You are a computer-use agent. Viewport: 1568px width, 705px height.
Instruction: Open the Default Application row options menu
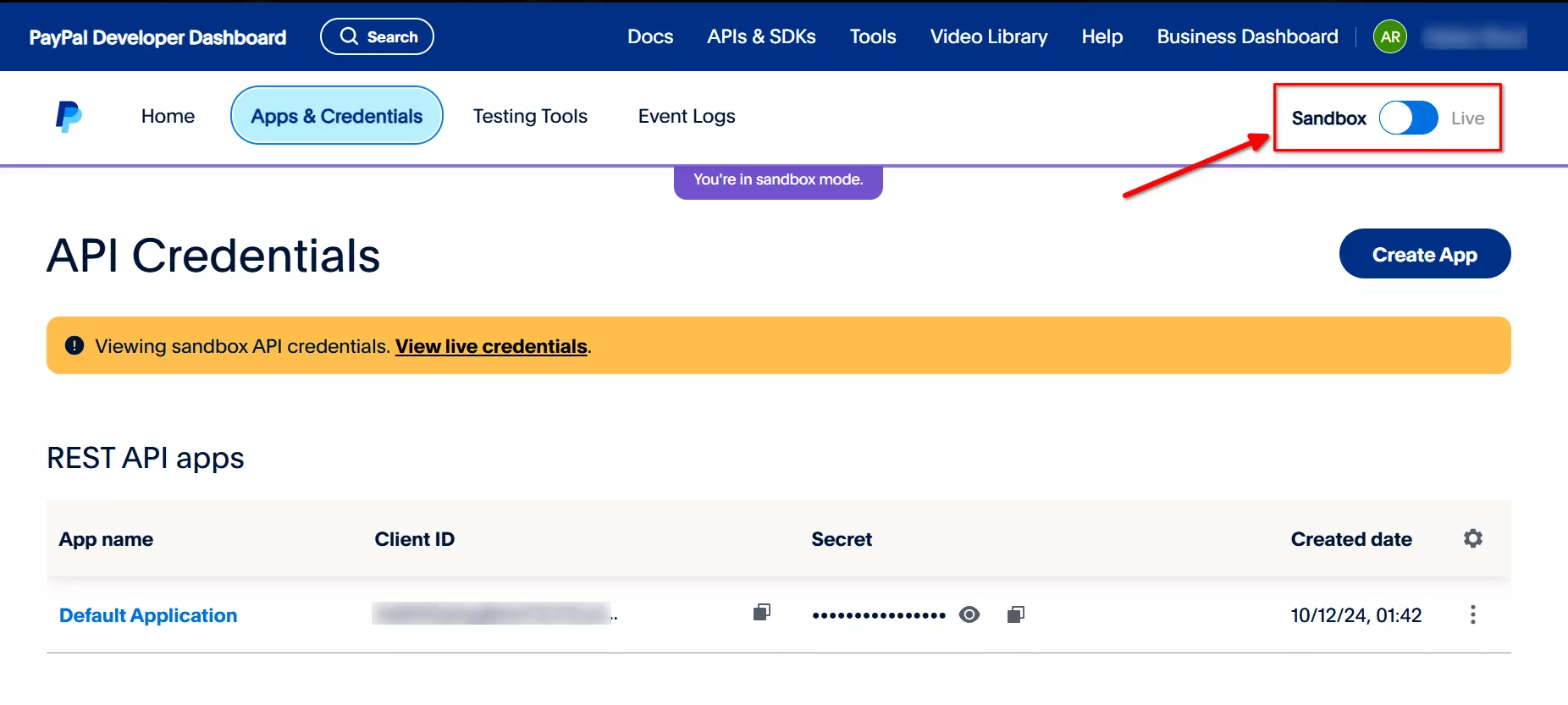point(1473,614)
